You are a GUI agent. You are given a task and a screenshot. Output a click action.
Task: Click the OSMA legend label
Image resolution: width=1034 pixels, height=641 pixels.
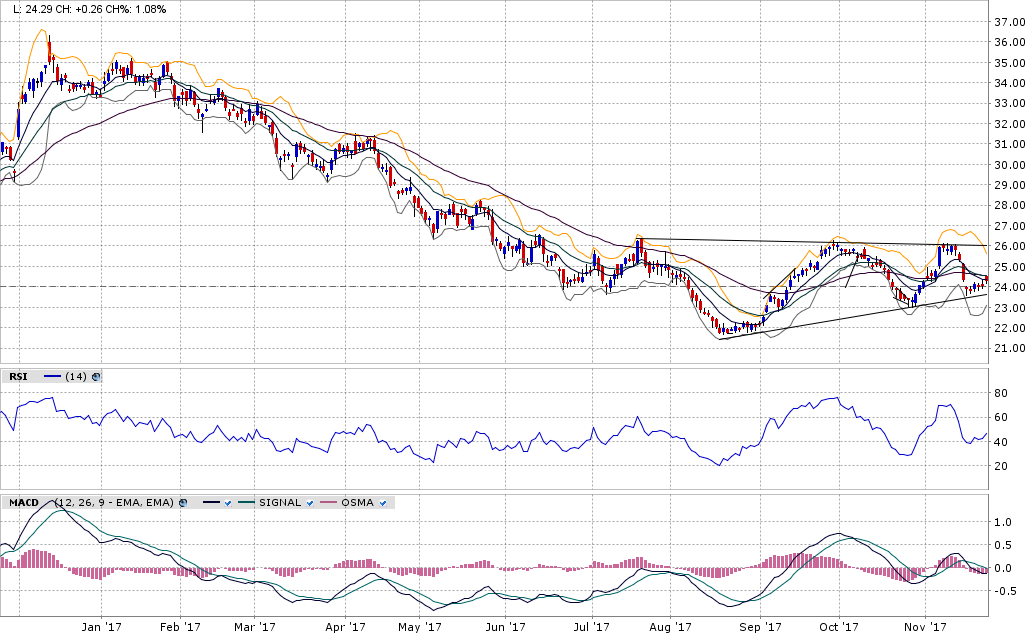[x=356, y=502]
